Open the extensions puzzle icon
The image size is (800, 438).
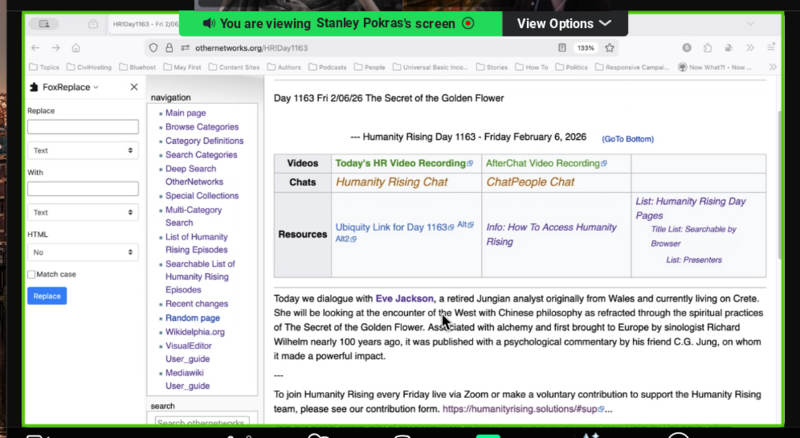coord(707,48)
